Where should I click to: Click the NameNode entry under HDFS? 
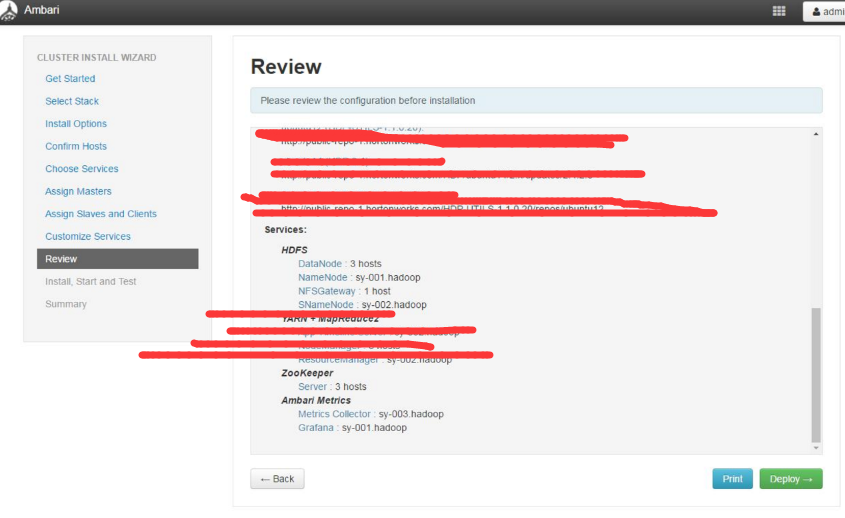(x=323, y=277)
